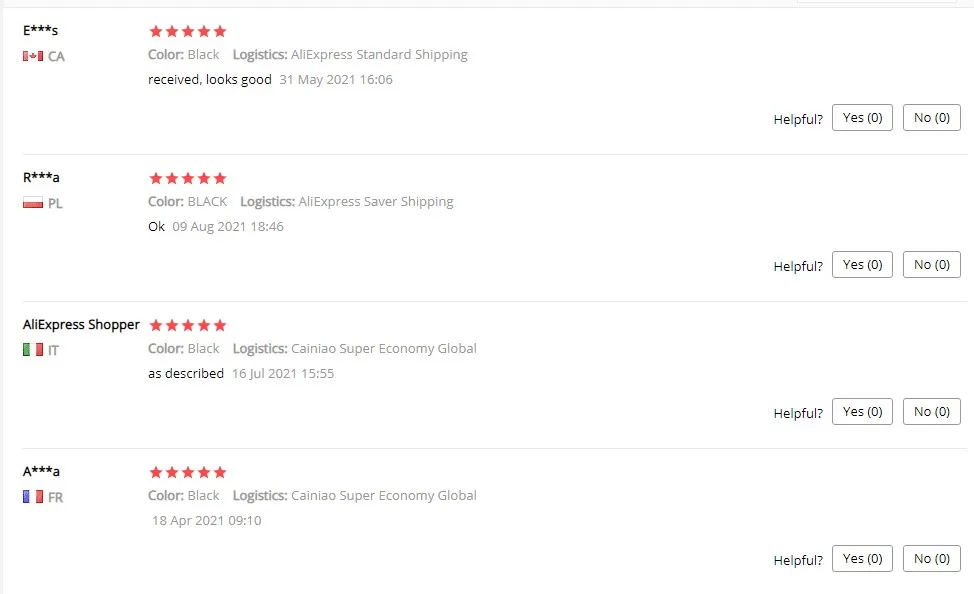Mark the E***s review helpful with Yes
The image size is (974, 594).
click(862, 118)
